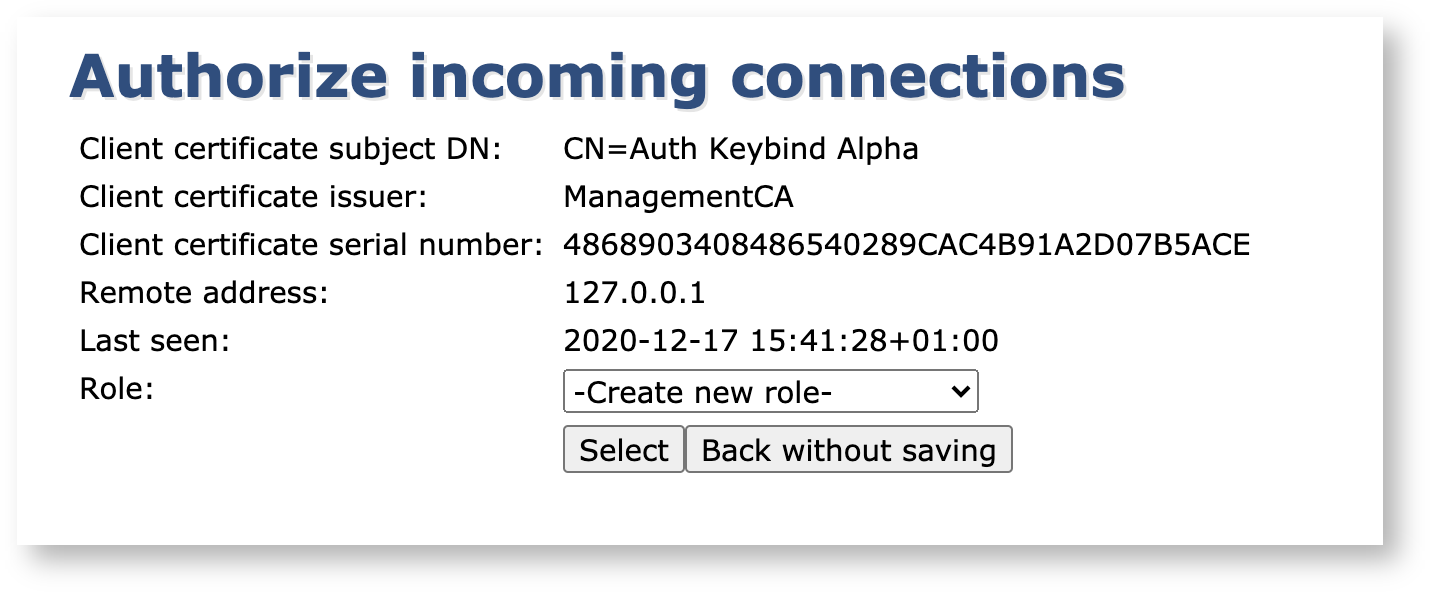
Task: Click the Back without saving button
Action: pyautogui.click(x=848, y=450)
